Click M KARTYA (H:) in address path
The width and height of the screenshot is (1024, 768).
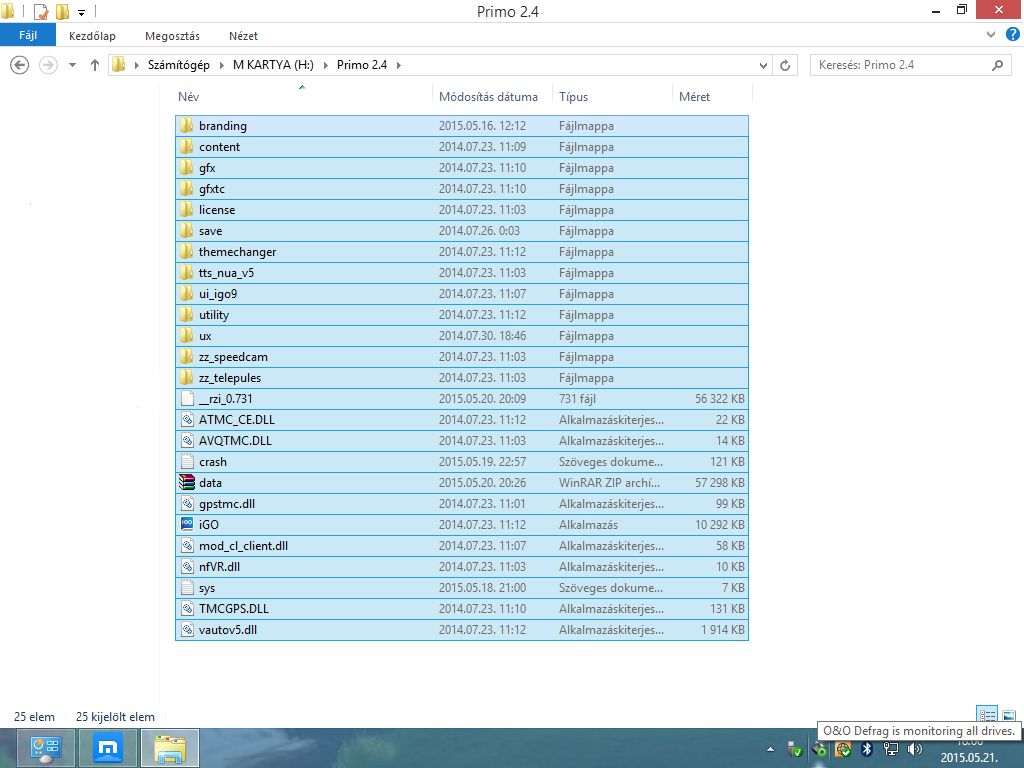[x=273, y=65]
